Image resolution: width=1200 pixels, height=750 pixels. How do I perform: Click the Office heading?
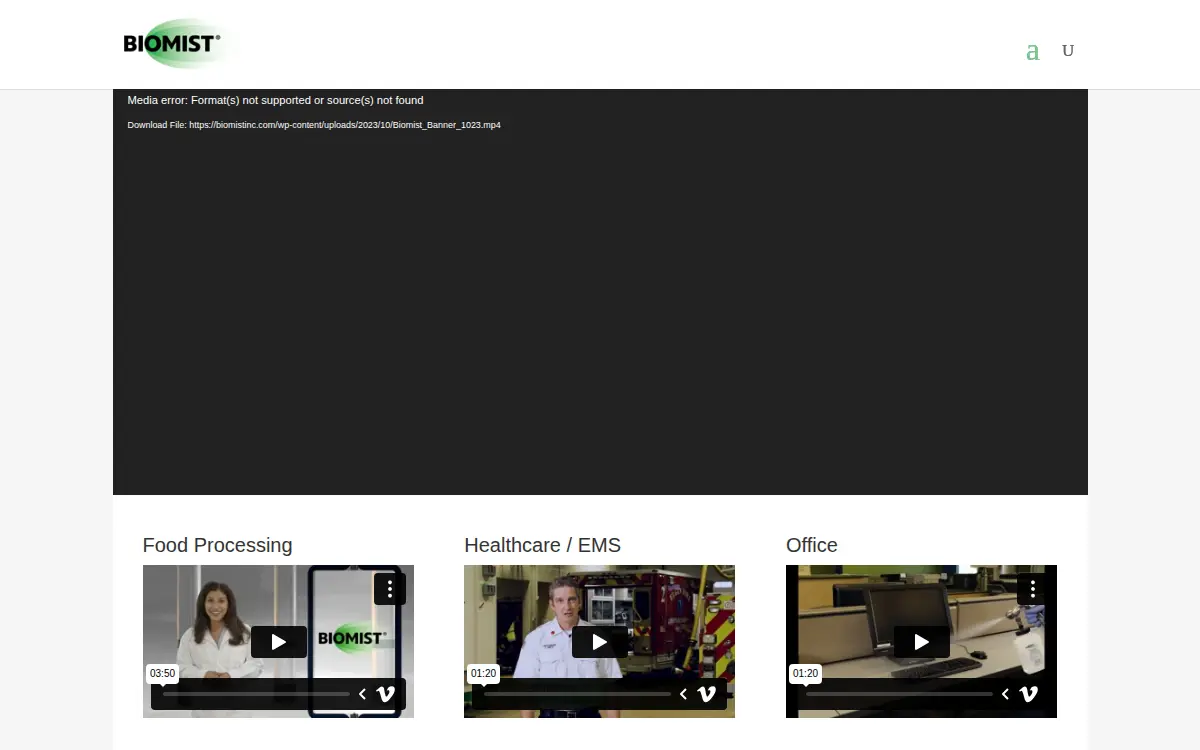click(x=812, y=545)
